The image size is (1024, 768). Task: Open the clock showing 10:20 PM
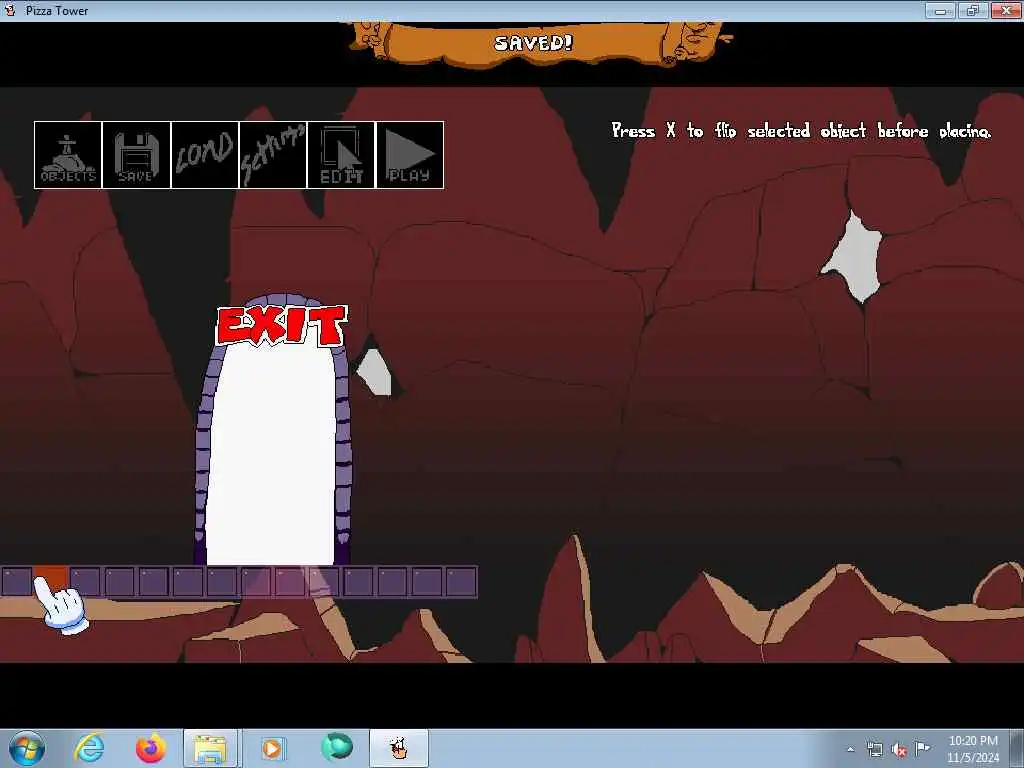click(973, 749)
